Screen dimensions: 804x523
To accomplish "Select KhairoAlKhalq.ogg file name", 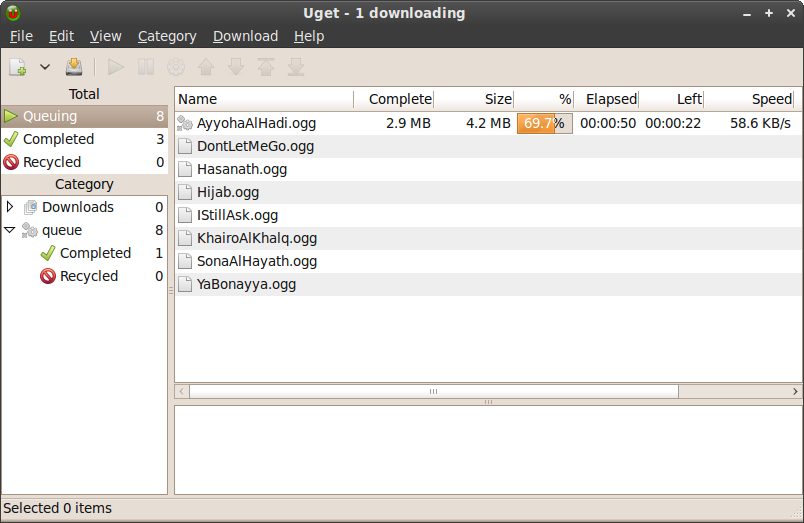I will tap(257, 238).
